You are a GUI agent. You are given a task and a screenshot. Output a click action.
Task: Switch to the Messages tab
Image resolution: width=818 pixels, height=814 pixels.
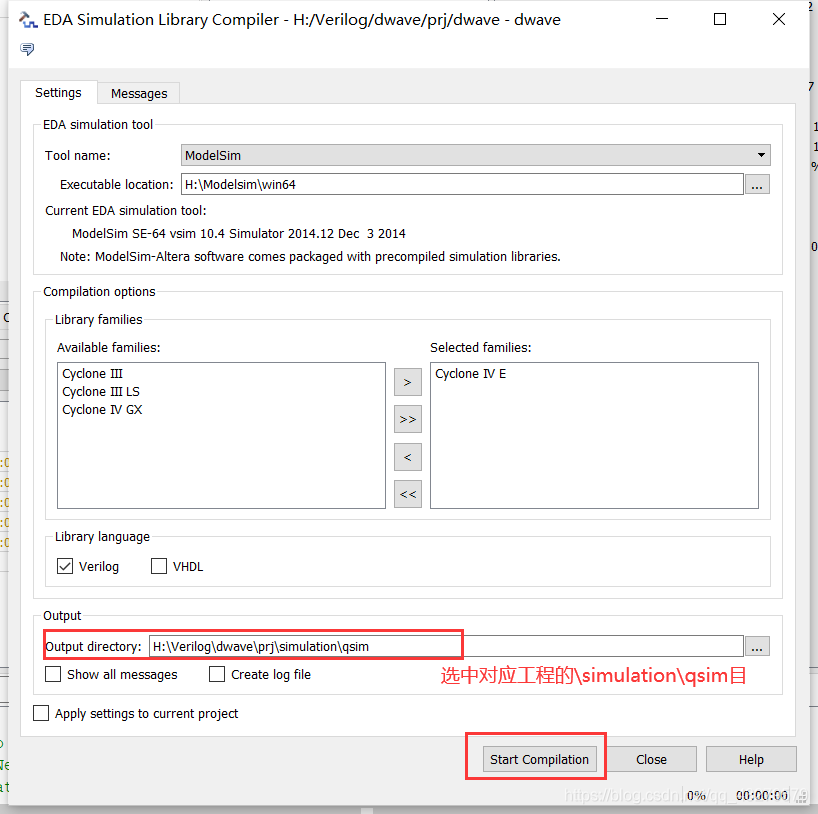point(139,93)
